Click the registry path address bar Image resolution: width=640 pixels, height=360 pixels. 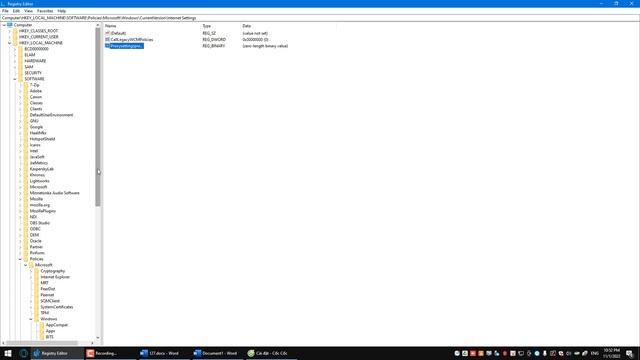click(320, 18)
